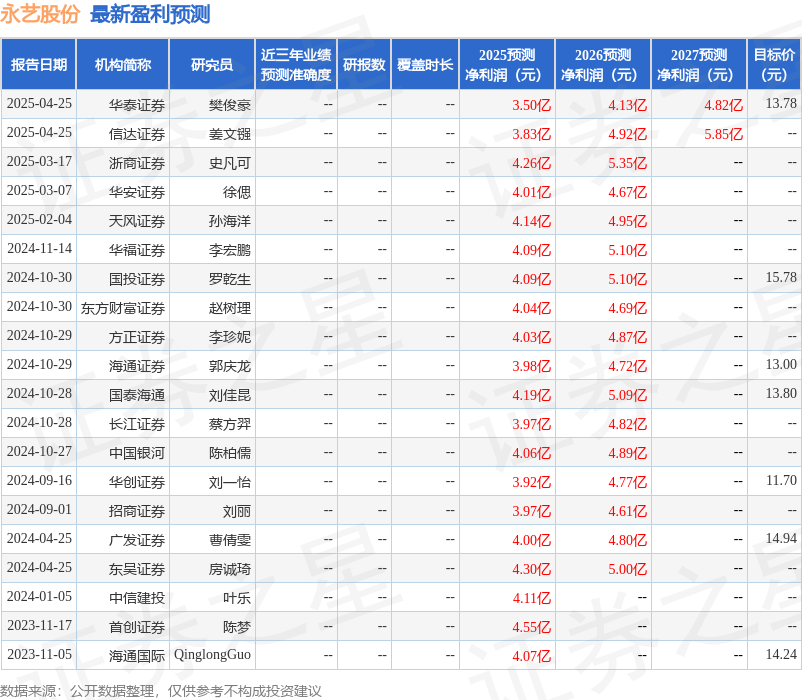Select analyst name 樊俊豪
The image size is (802, 700).
230,105
